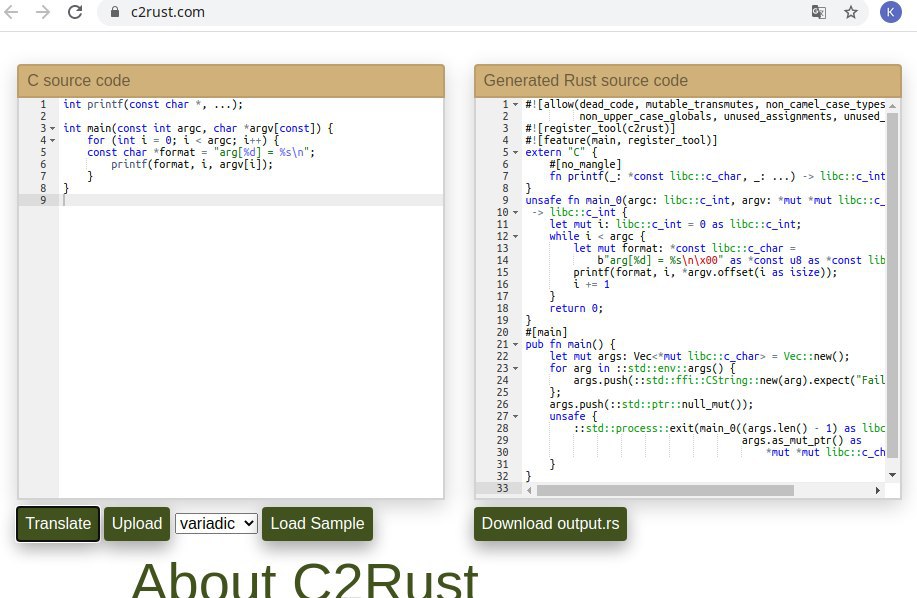Click 'int main(const int argc' line in C editor

198,129
